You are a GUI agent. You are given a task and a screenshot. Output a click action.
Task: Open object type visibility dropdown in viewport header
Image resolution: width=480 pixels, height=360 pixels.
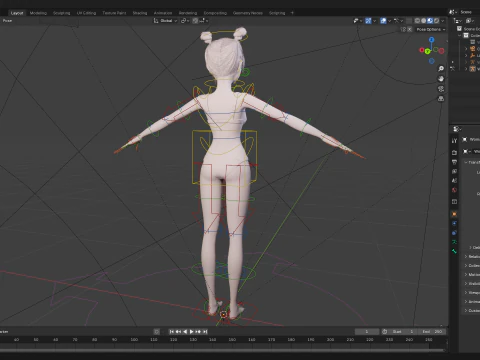358,21
